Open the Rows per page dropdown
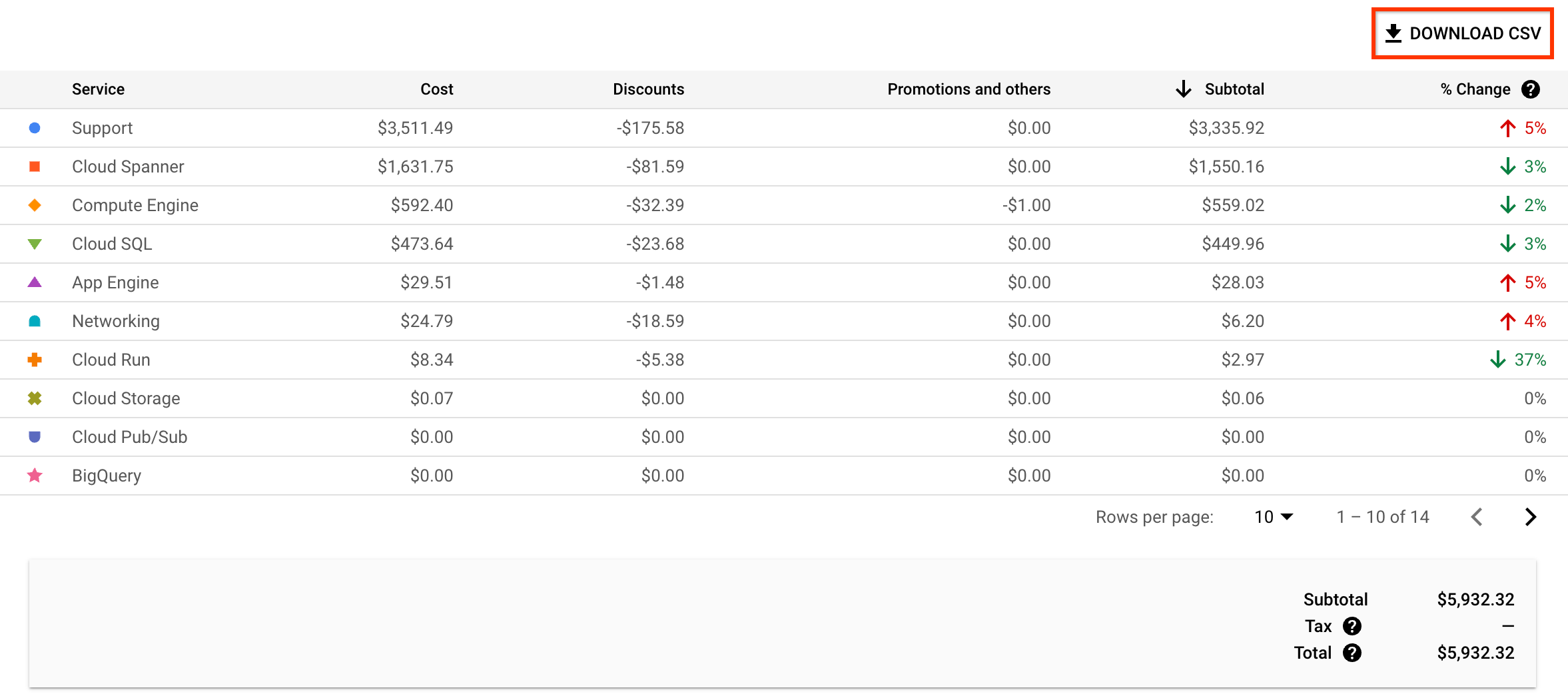Screen dimensions: 1568x698 [x=1274, y=517]
